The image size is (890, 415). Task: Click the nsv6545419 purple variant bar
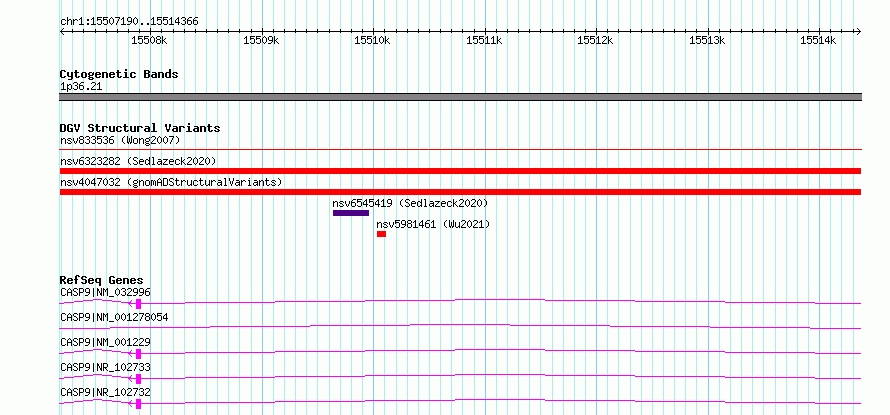(351, 213)
